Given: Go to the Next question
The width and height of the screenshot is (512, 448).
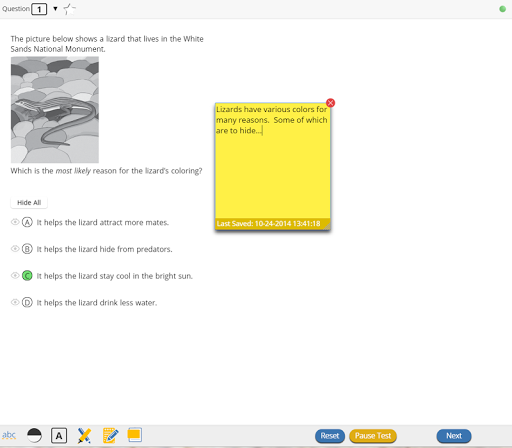Looking at the screenshot, I should pos(454,436).
